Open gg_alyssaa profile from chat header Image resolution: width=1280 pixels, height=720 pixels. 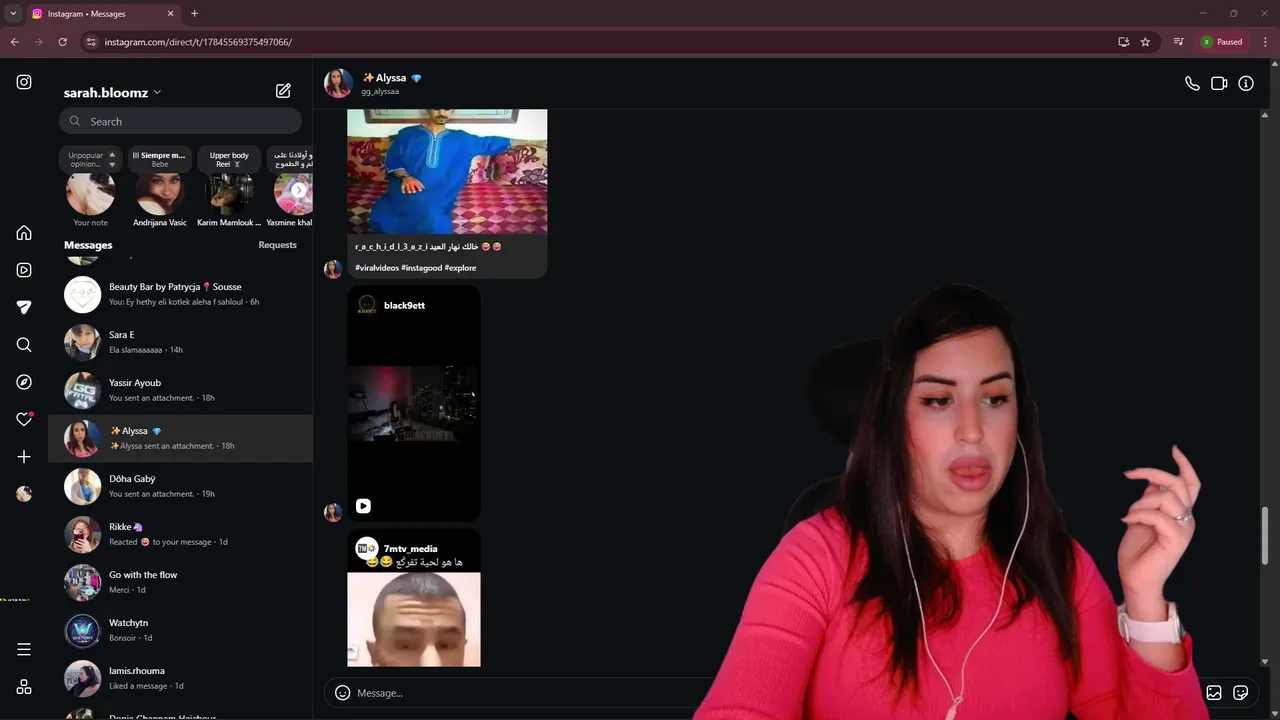(x=380, y=91)
